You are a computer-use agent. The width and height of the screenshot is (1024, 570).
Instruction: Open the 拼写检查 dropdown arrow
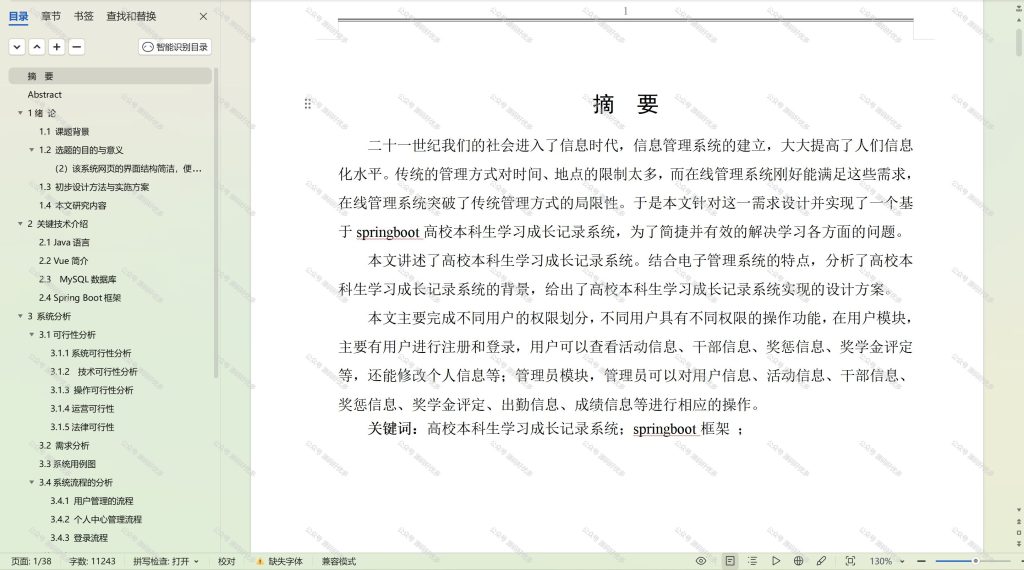tap(196, 562)
